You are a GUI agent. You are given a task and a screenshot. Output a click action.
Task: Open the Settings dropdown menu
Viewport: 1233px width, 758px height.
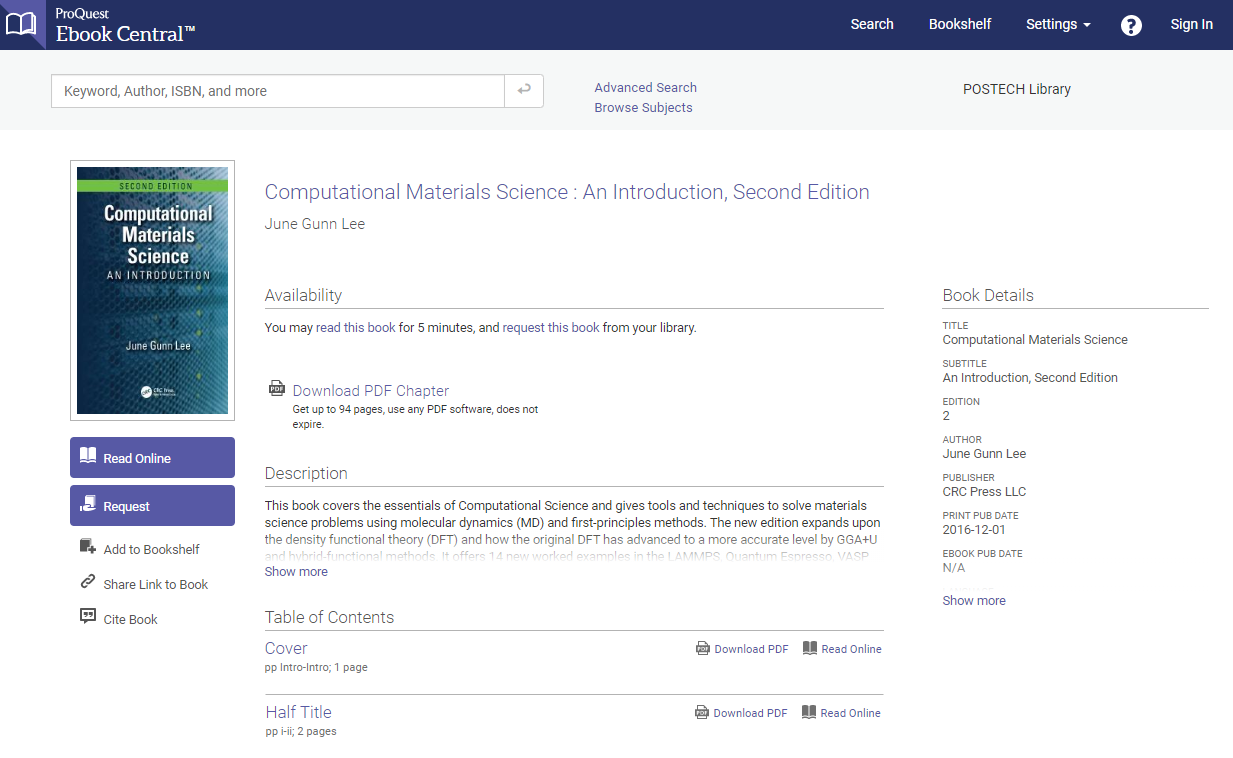[1058, 24]
